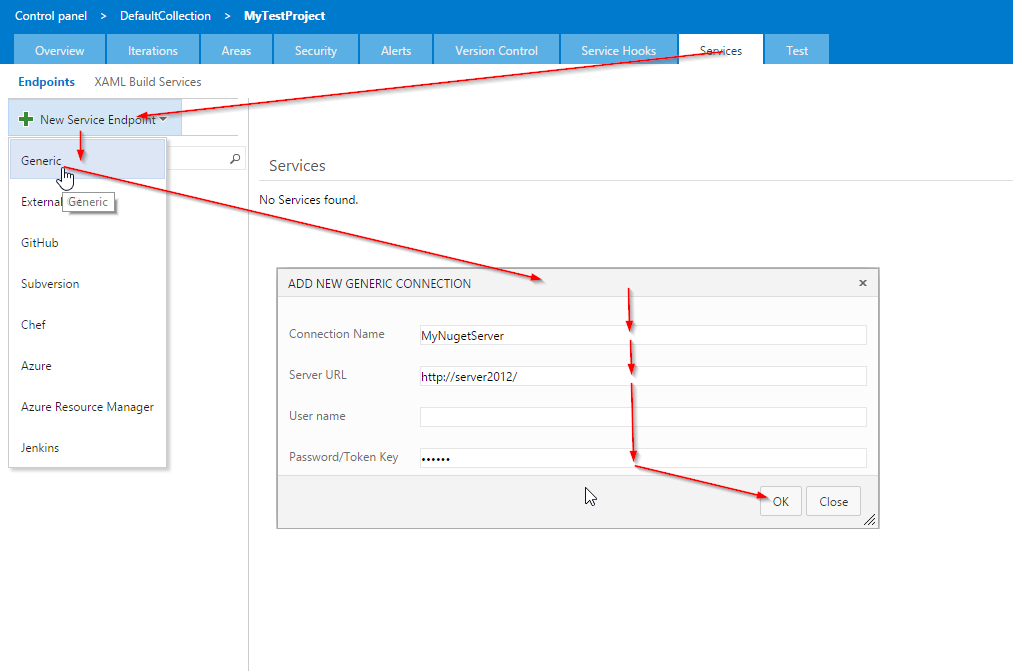The image size is (1013, 671).
Task: Click the green plus New Service Endpoint icon
Action: pyautogui.click(x=26, y=120)
